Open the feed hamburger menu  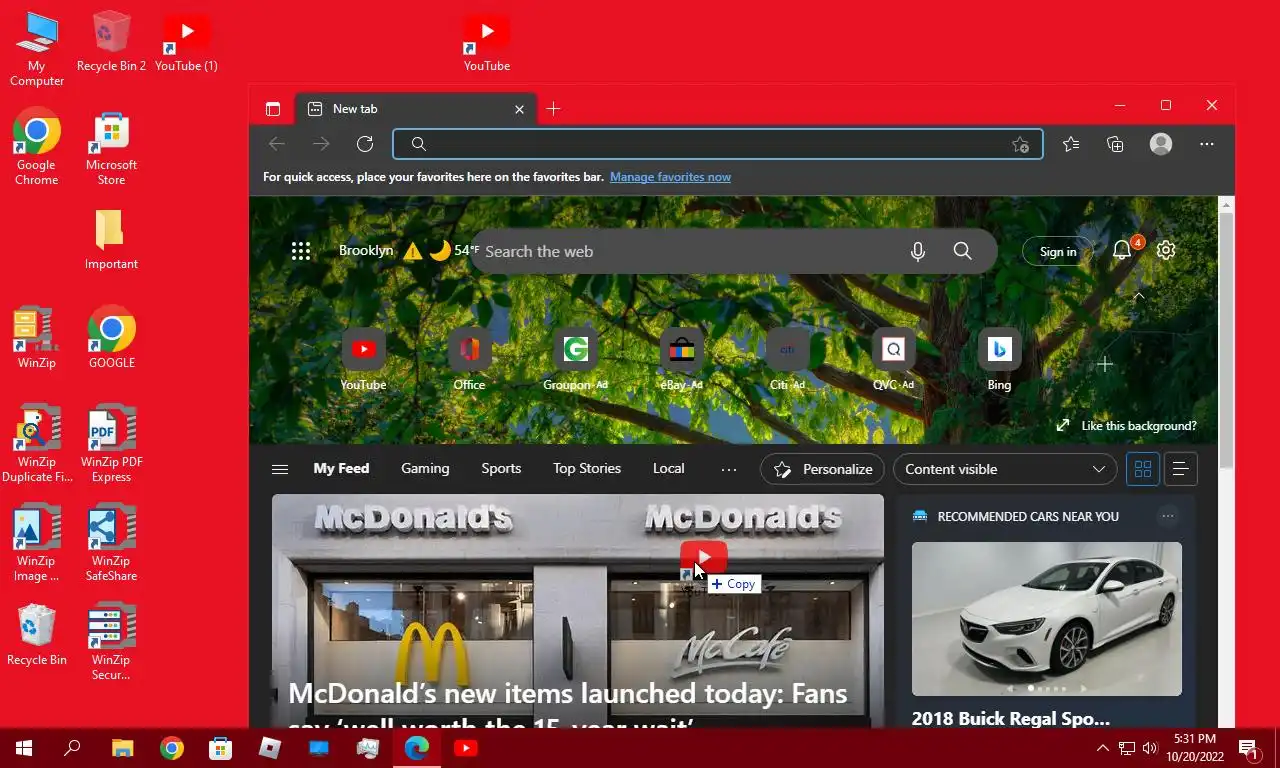tap(280, 469)
